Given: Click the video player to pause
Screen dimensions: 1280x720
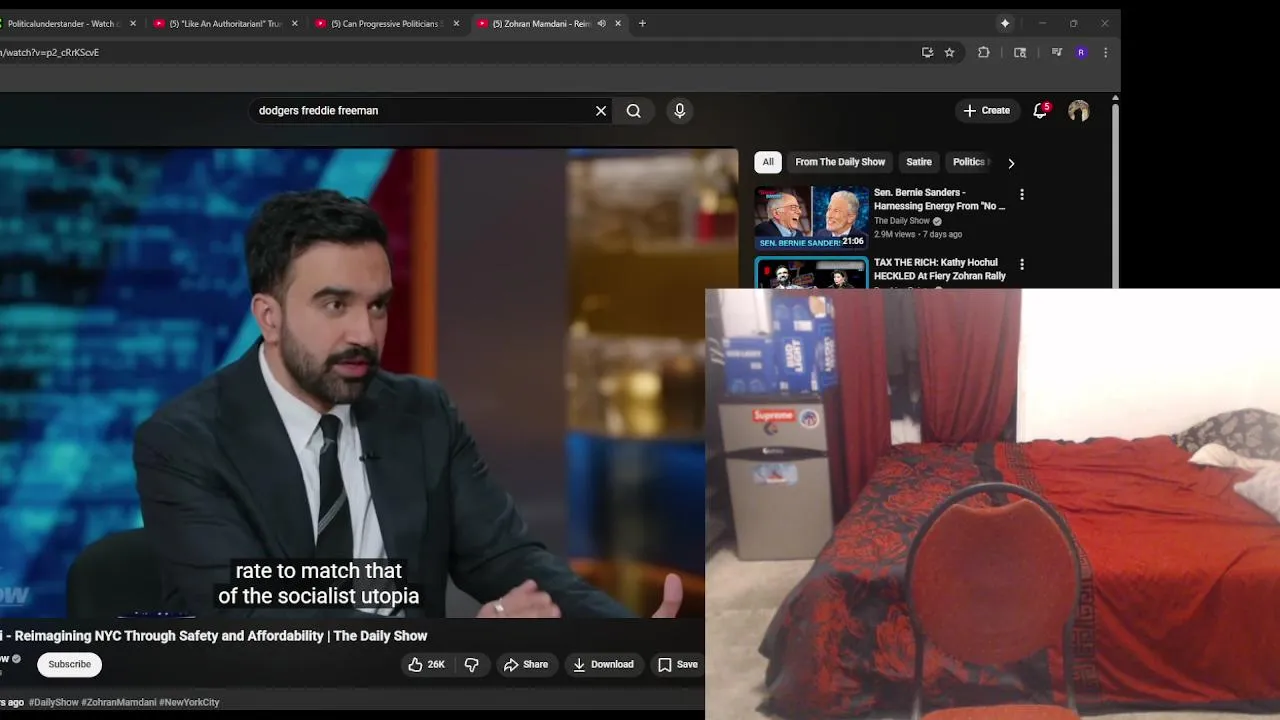Looking at the screenshot, I should [368, 383].
